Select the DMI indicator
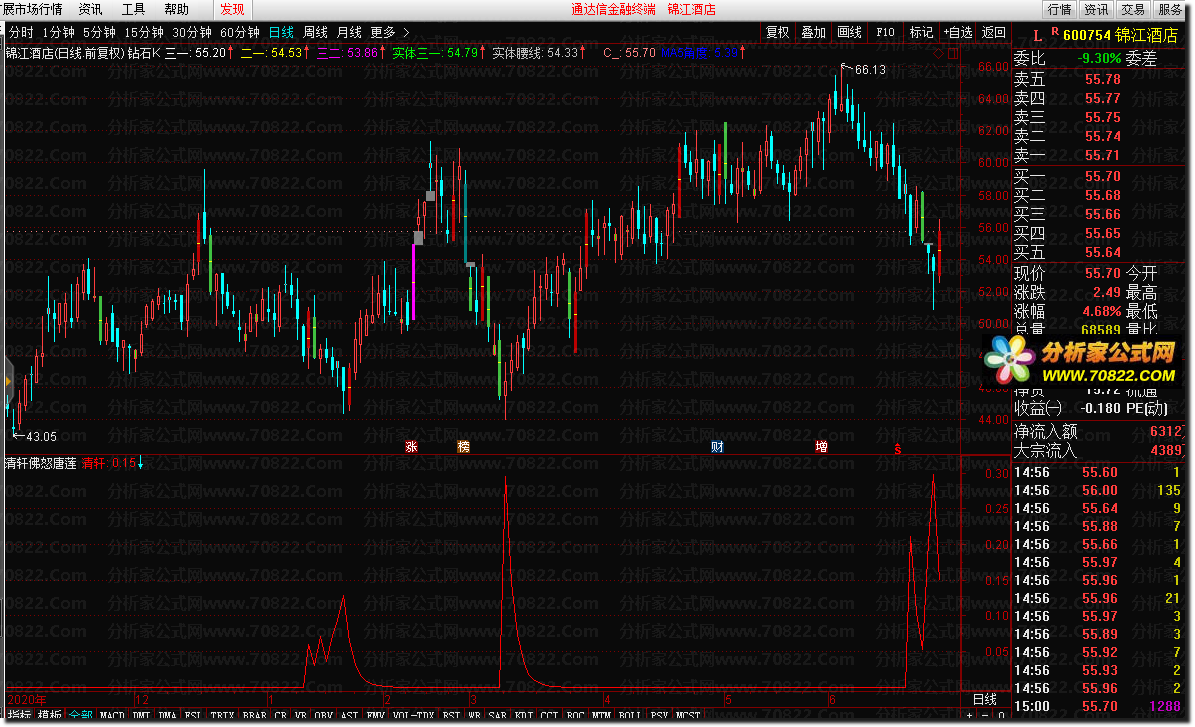Viewport: 1195px width, 727px height. click(x=142, y=715)
